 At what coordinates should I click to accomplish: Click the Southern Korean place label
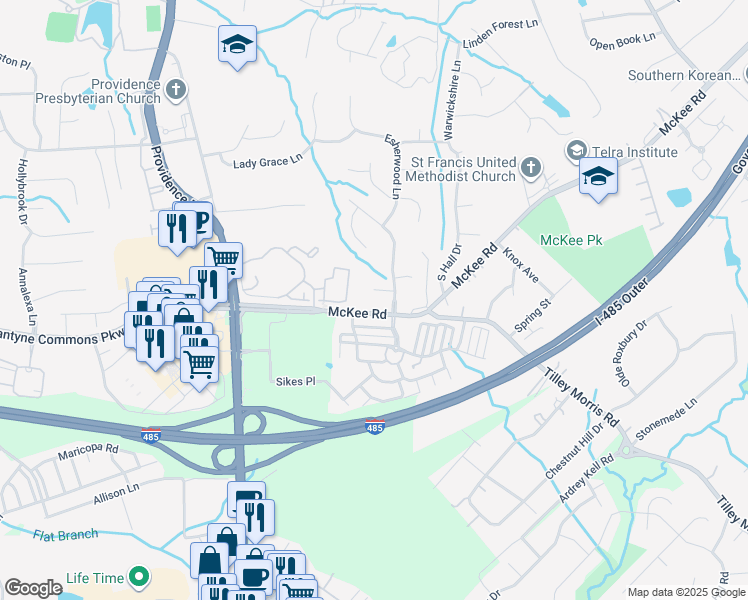(684, 75)
